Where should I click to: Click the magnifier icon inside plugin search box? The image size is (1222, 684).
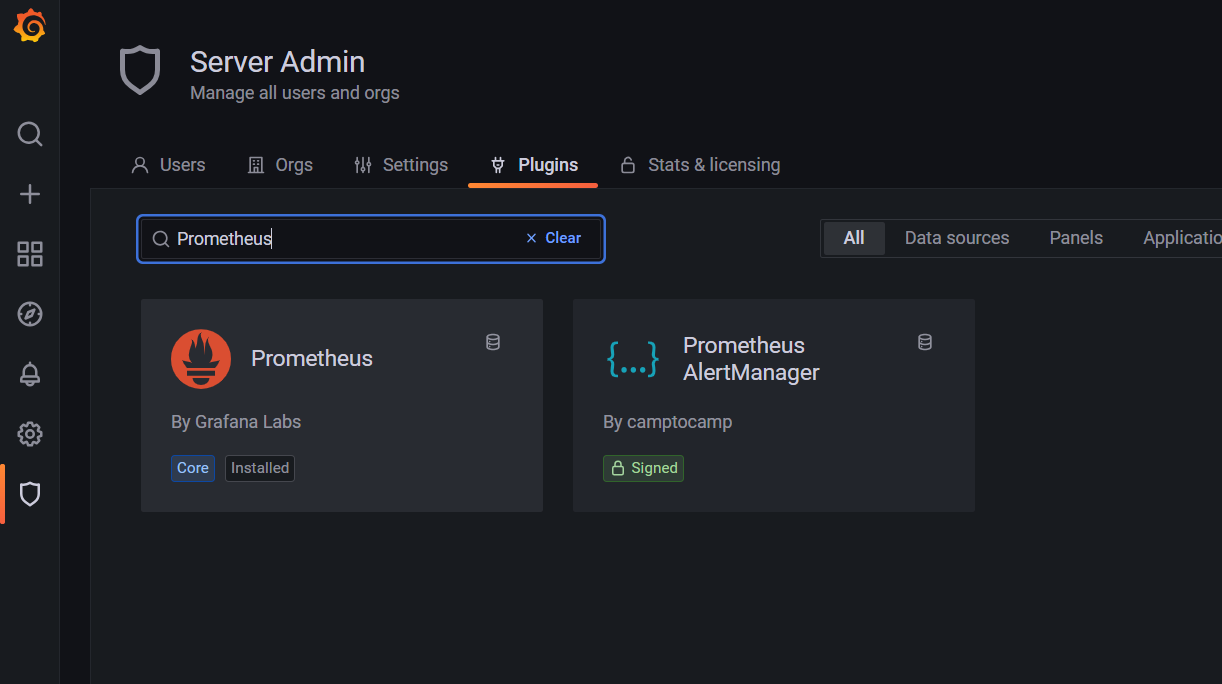[160, 239]
